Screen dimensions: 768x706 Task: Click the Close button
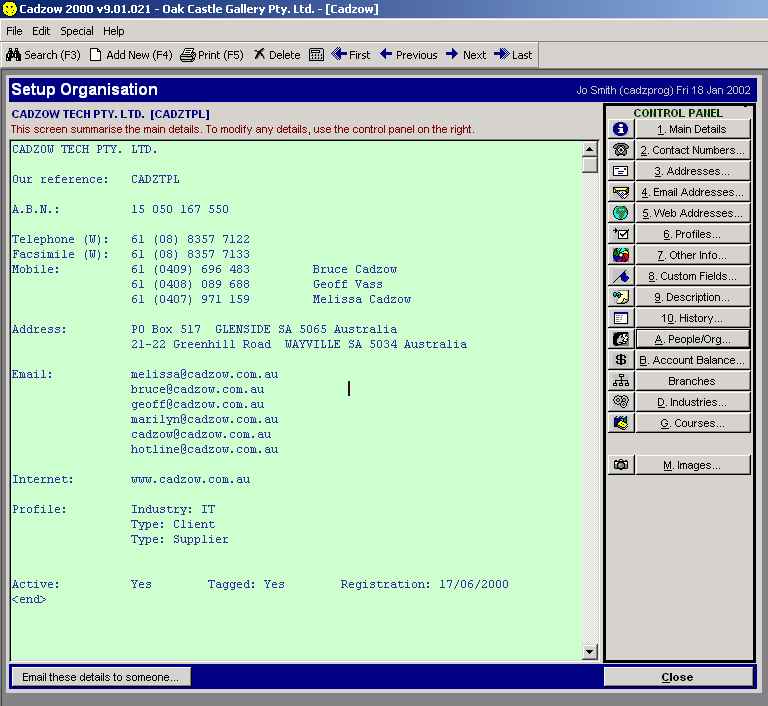678,677
